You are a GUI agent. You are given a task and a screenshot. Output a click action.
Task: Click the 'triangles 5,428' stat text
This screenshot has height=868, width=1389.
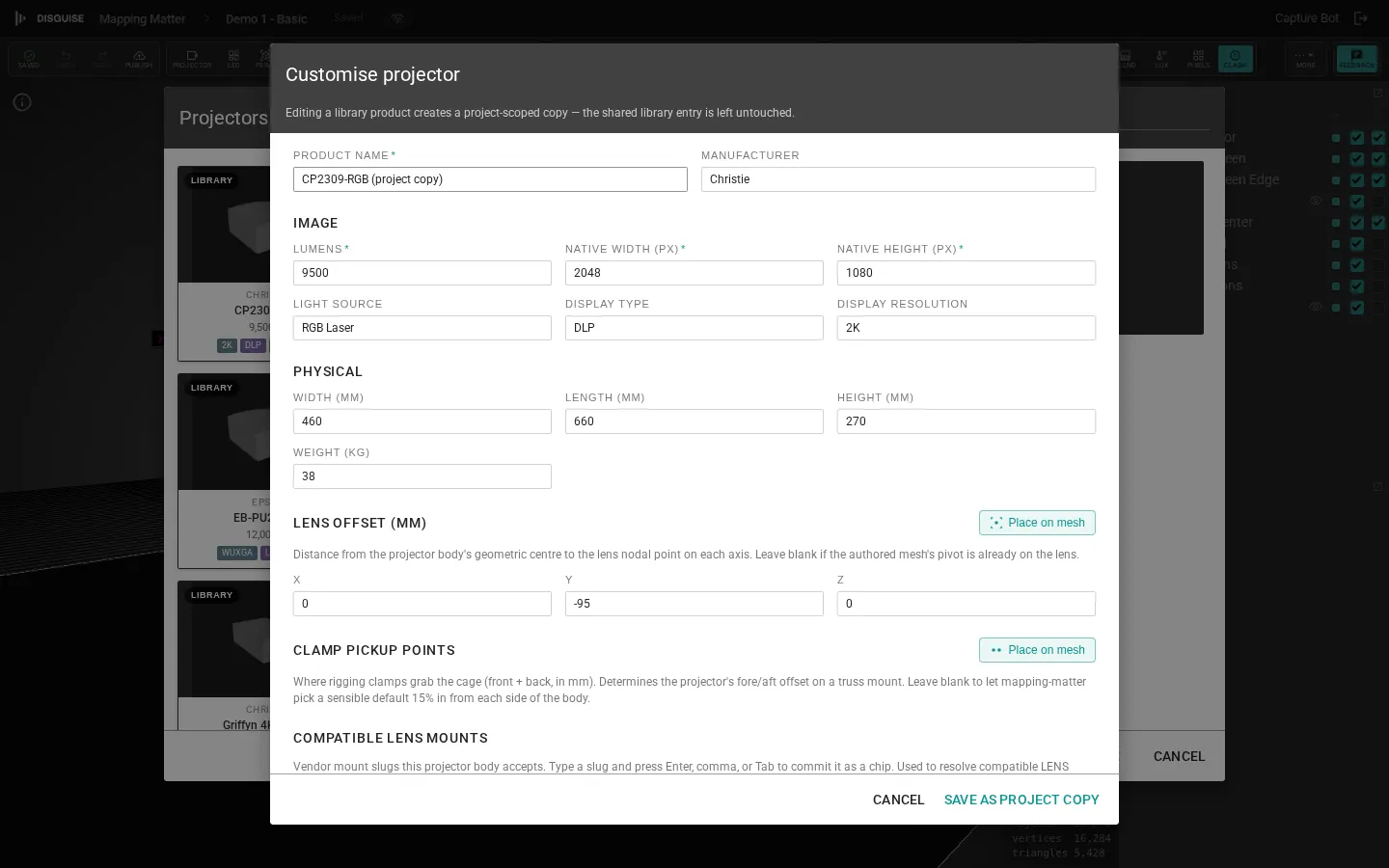pos(1059,853)
